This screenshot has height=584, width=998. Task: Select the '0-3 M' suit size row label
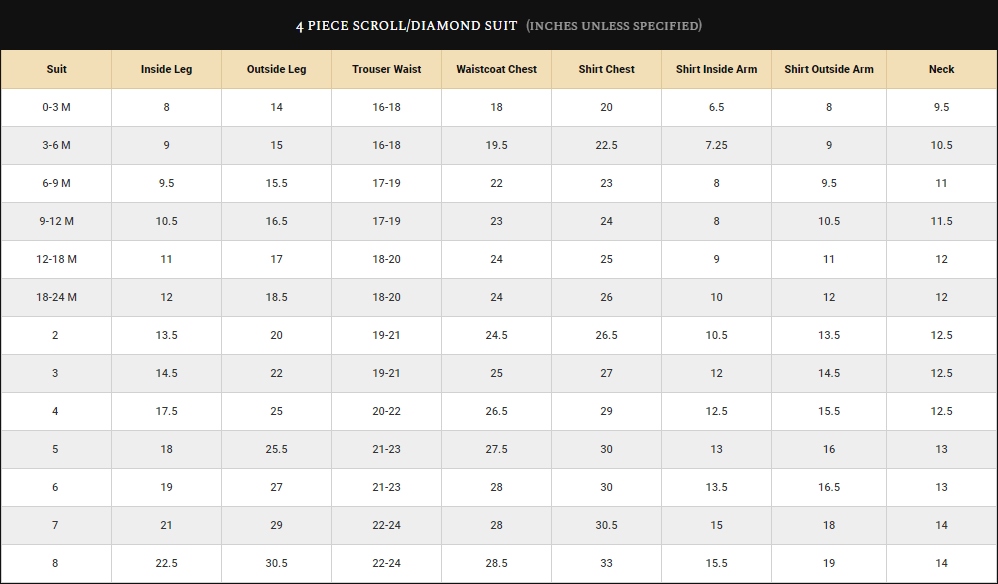tap(56, 108)
